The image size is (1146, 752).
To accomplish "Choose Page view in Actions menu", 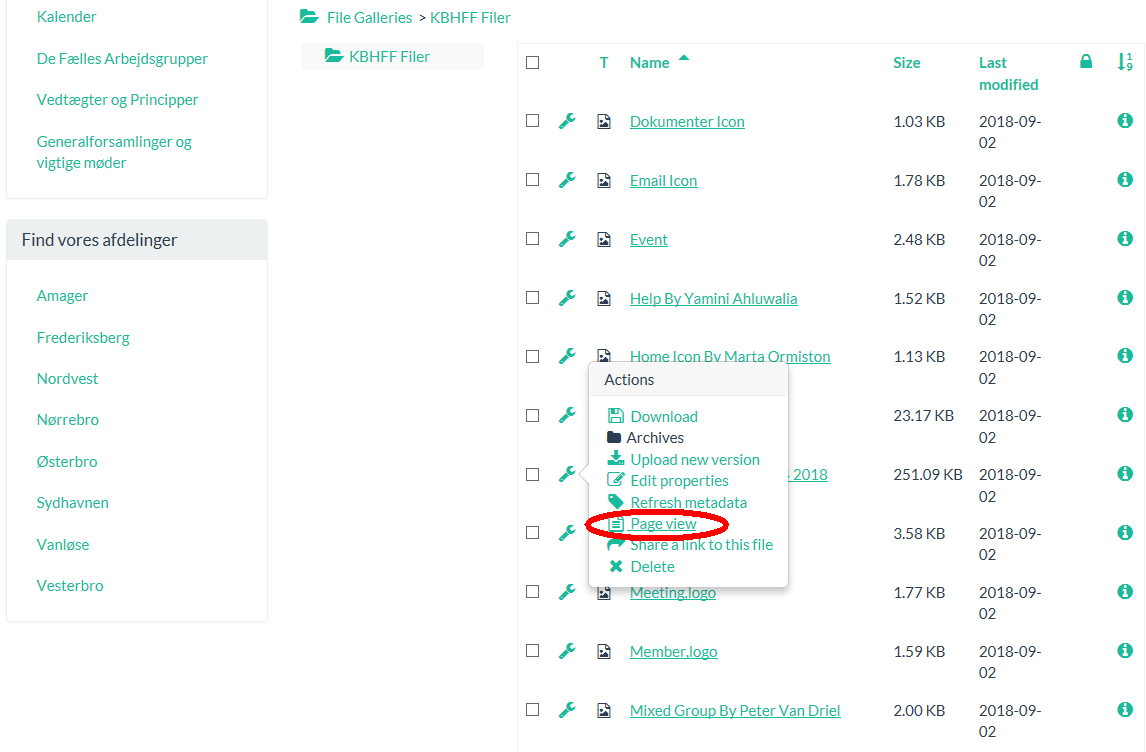I will pyautogui.click(x=663, y=524).
